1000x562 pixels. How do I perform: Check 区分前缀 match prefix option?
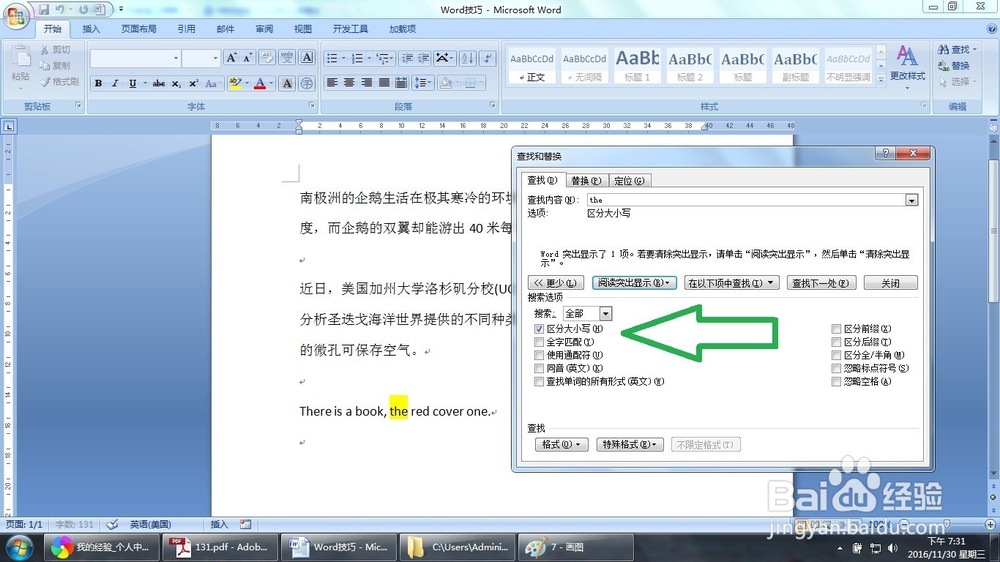pos(836,329)
